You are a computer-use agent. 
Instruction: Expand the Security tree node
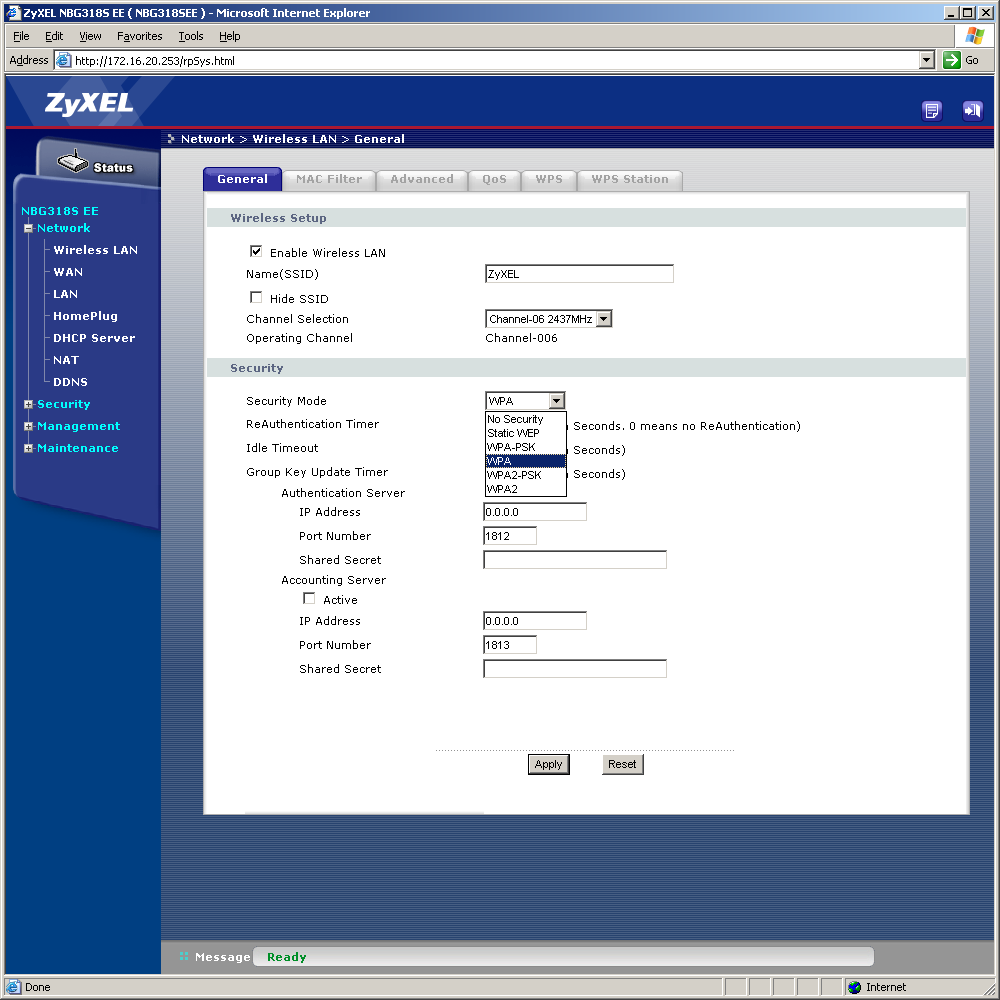pyautogui.click(x=28, y=404)
